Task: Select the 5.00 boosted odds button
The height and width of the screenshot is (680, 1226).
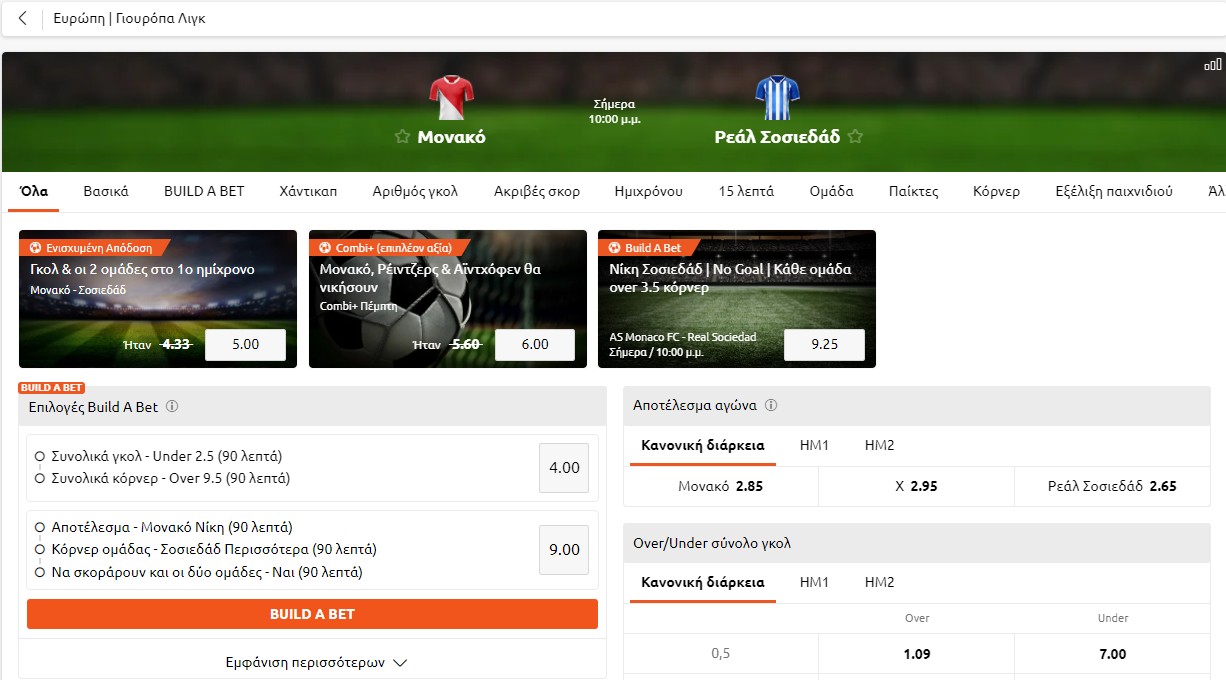Action: (245, 344)
